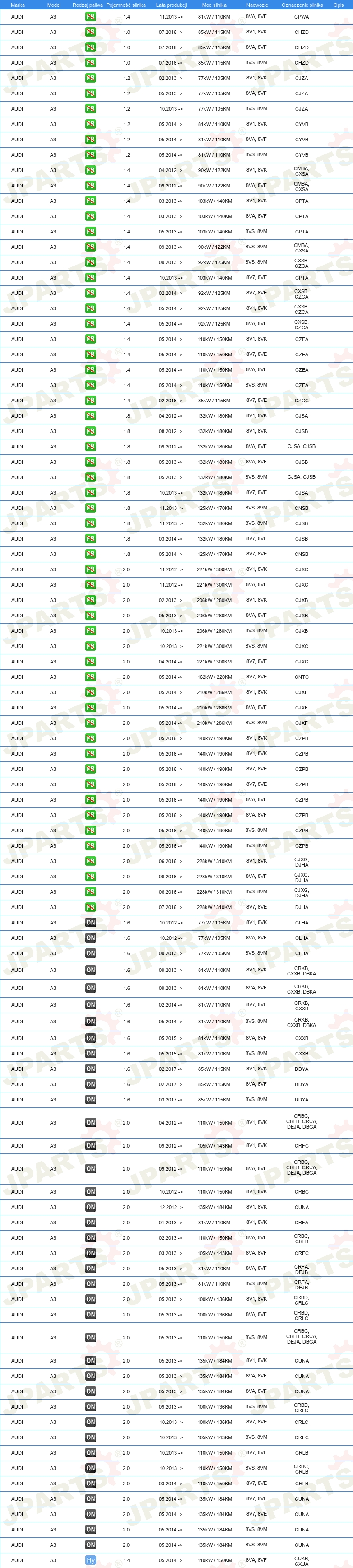Click the ON icon in the CRLC 10.2013 row
The width and height of the screenshot is (353, 1568).
pos(90,1422)
